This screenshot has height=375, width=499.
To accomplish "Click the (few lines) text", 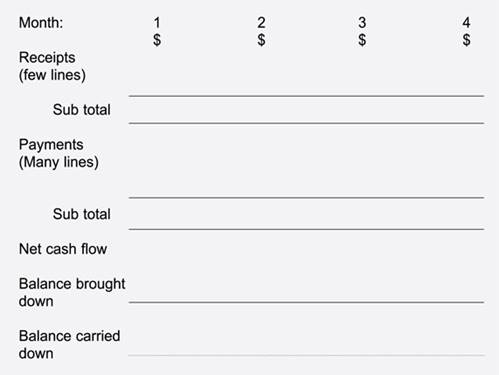I will point(52,75).
